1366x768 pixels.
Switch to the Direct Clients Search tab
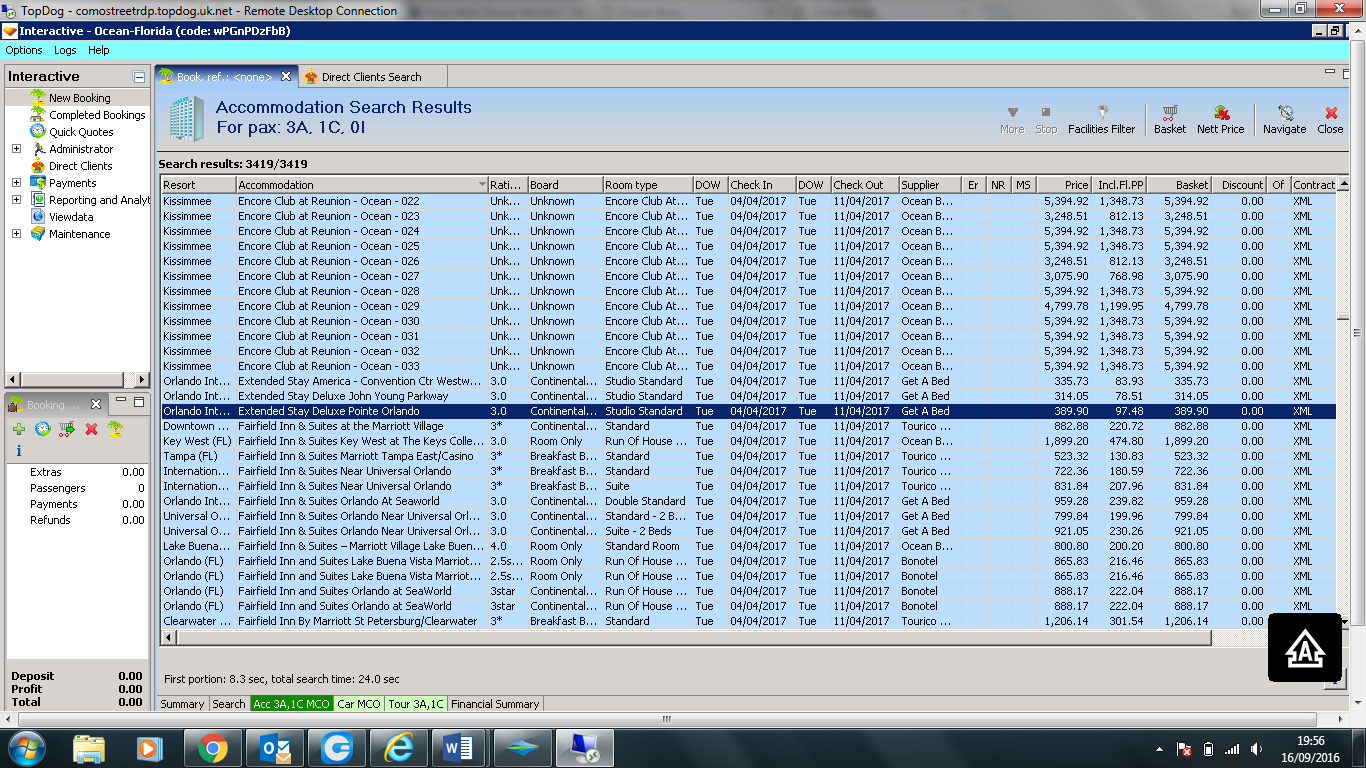[371, 77]
